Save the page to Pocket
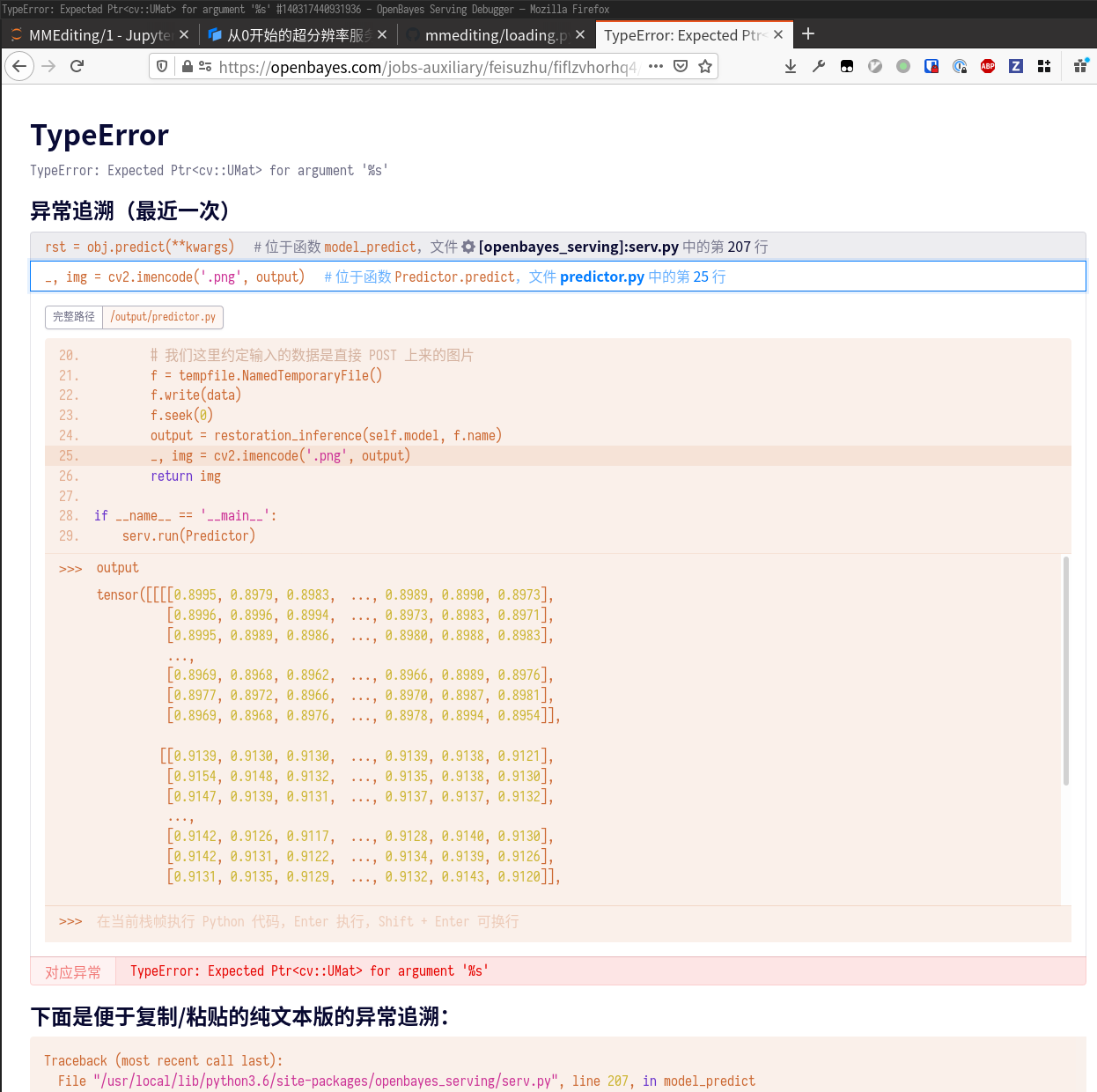 click(681, 66)
